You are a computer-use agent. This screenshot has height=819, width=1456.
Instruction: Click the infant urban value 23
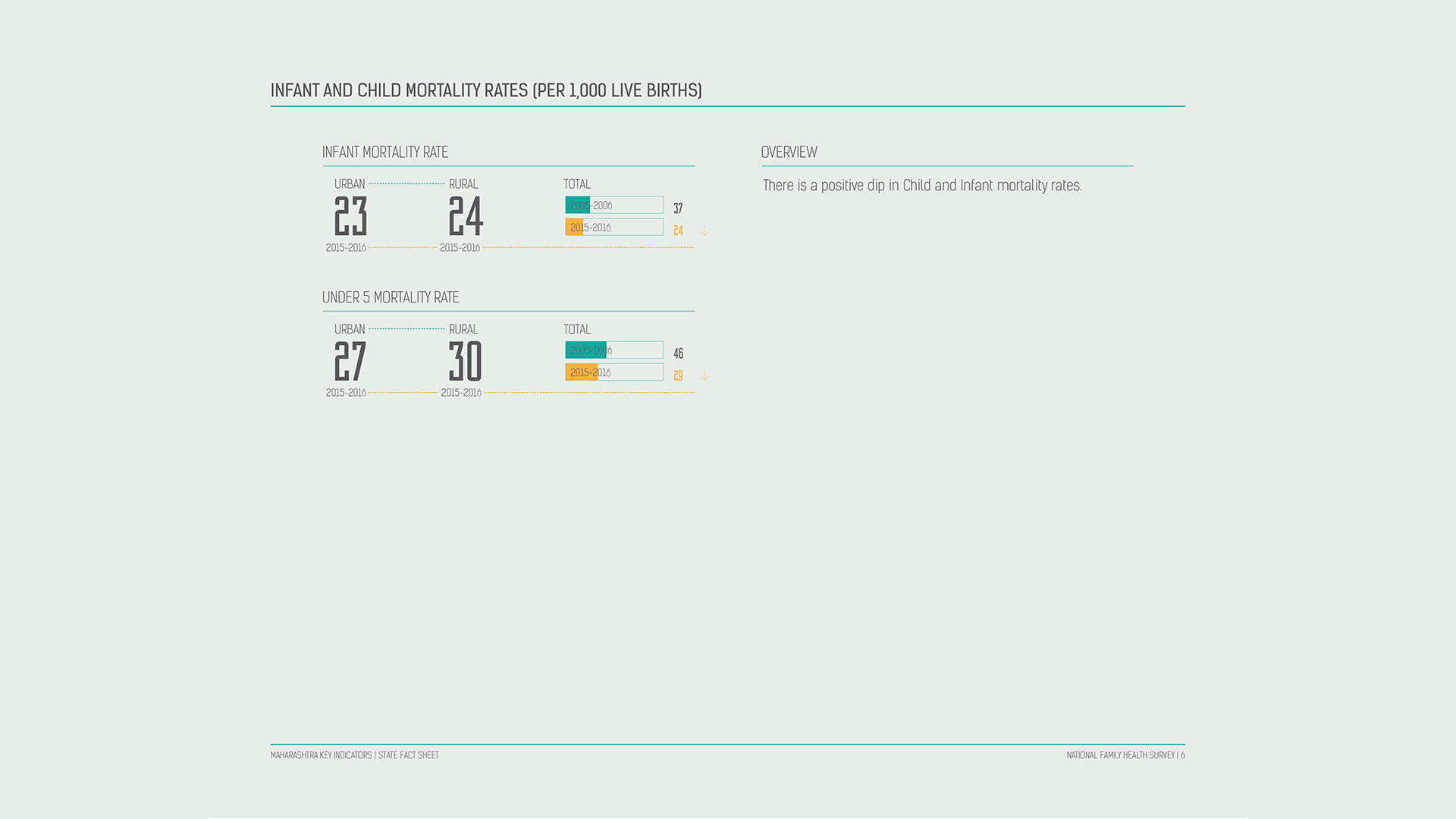[x=350, y=216]
